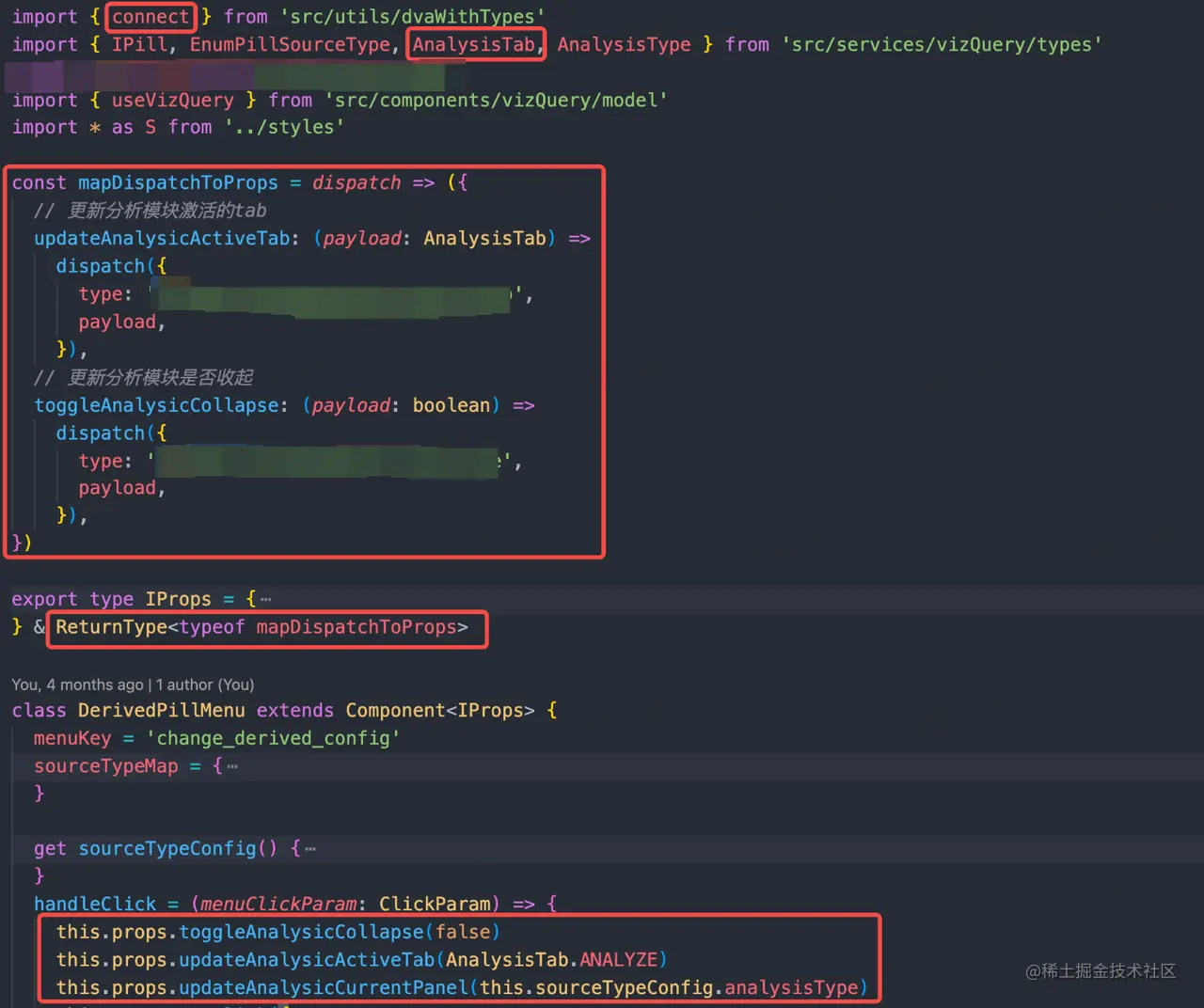Image resolution: width=1204 pixels, height=1008 pixels.
Task: Click the ANALYZE enum member
Action: pos(618,960)
